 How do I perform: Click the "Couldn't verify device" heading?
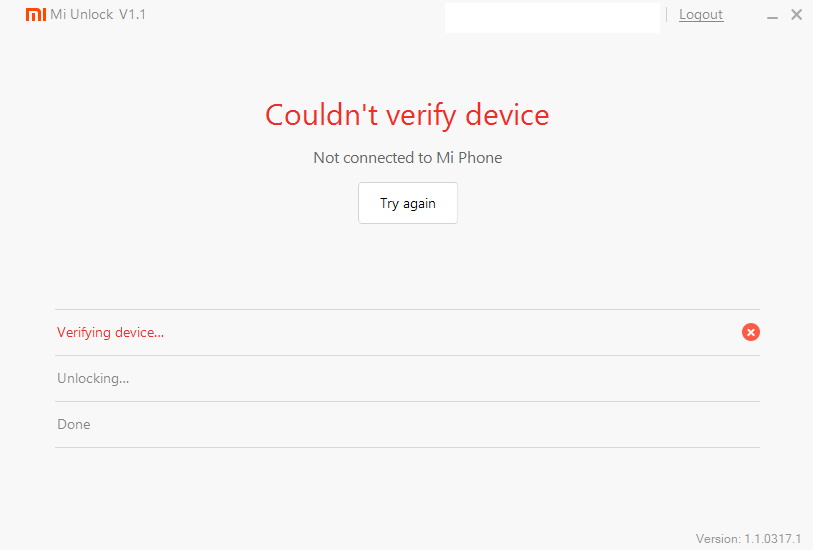pos(407,115)
